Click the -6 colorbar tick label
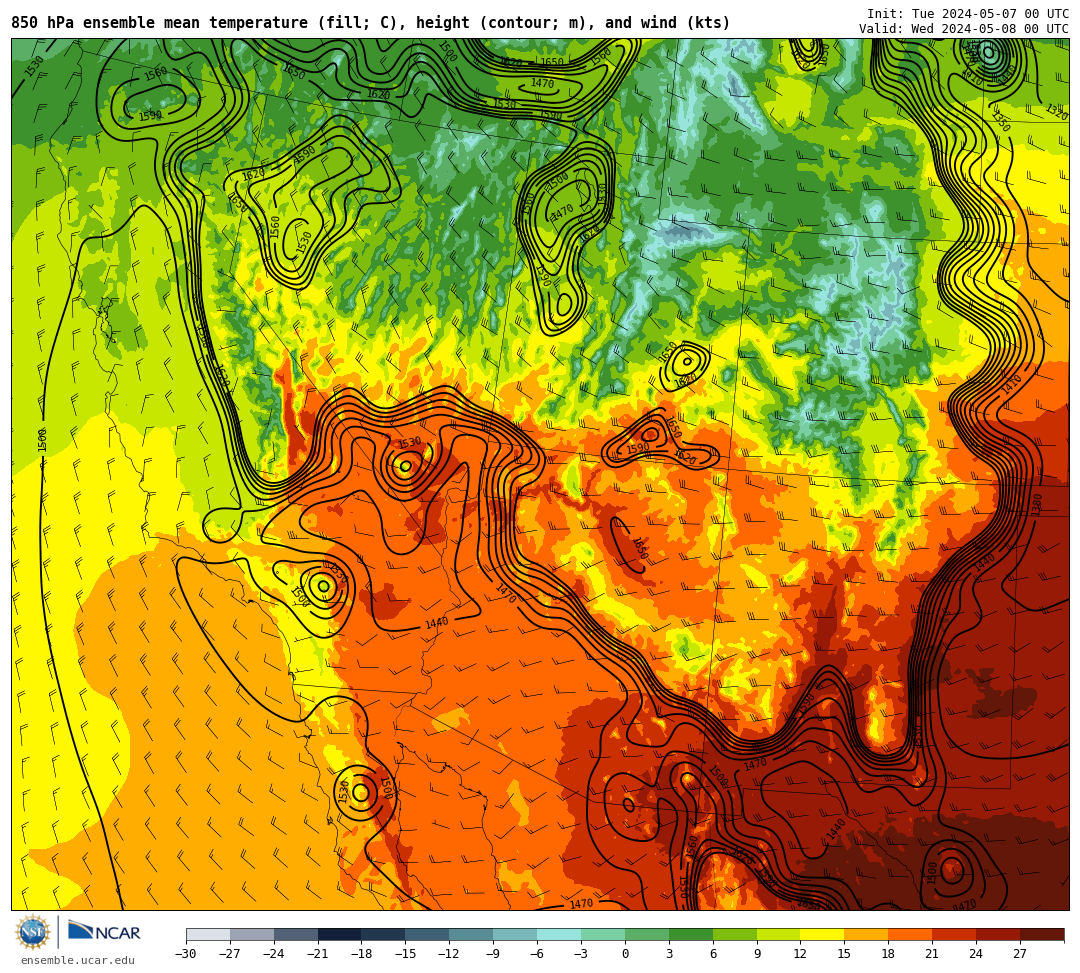The image size is (1080, 973). click(536, 954)
